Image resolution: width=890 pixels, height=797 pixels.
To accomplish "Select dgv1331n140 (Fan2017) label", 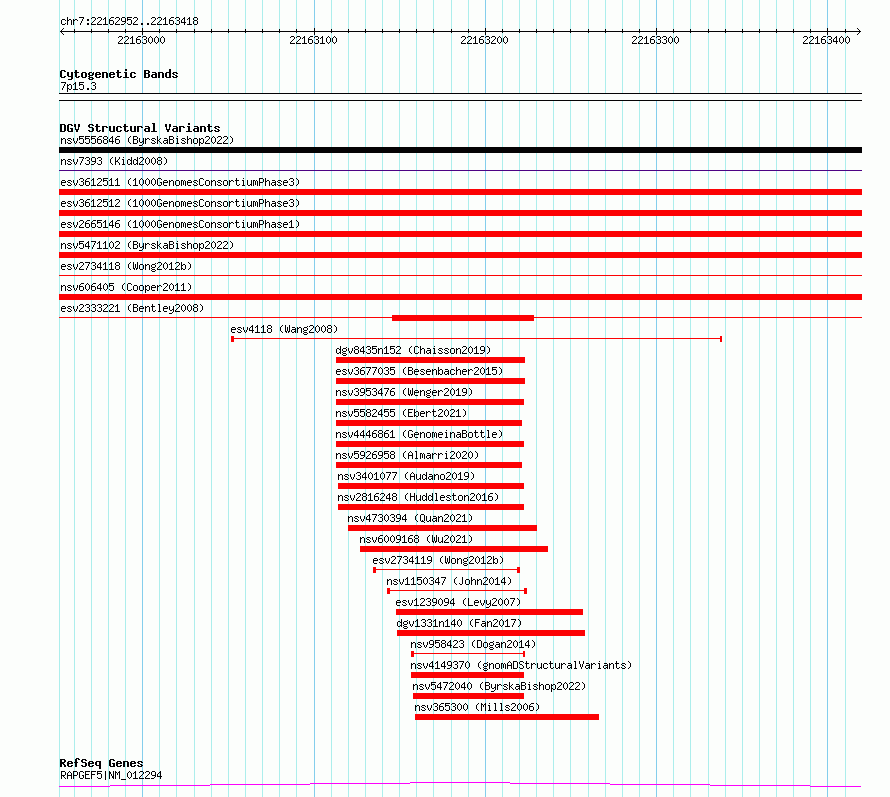I will click(x=459, y=623).
